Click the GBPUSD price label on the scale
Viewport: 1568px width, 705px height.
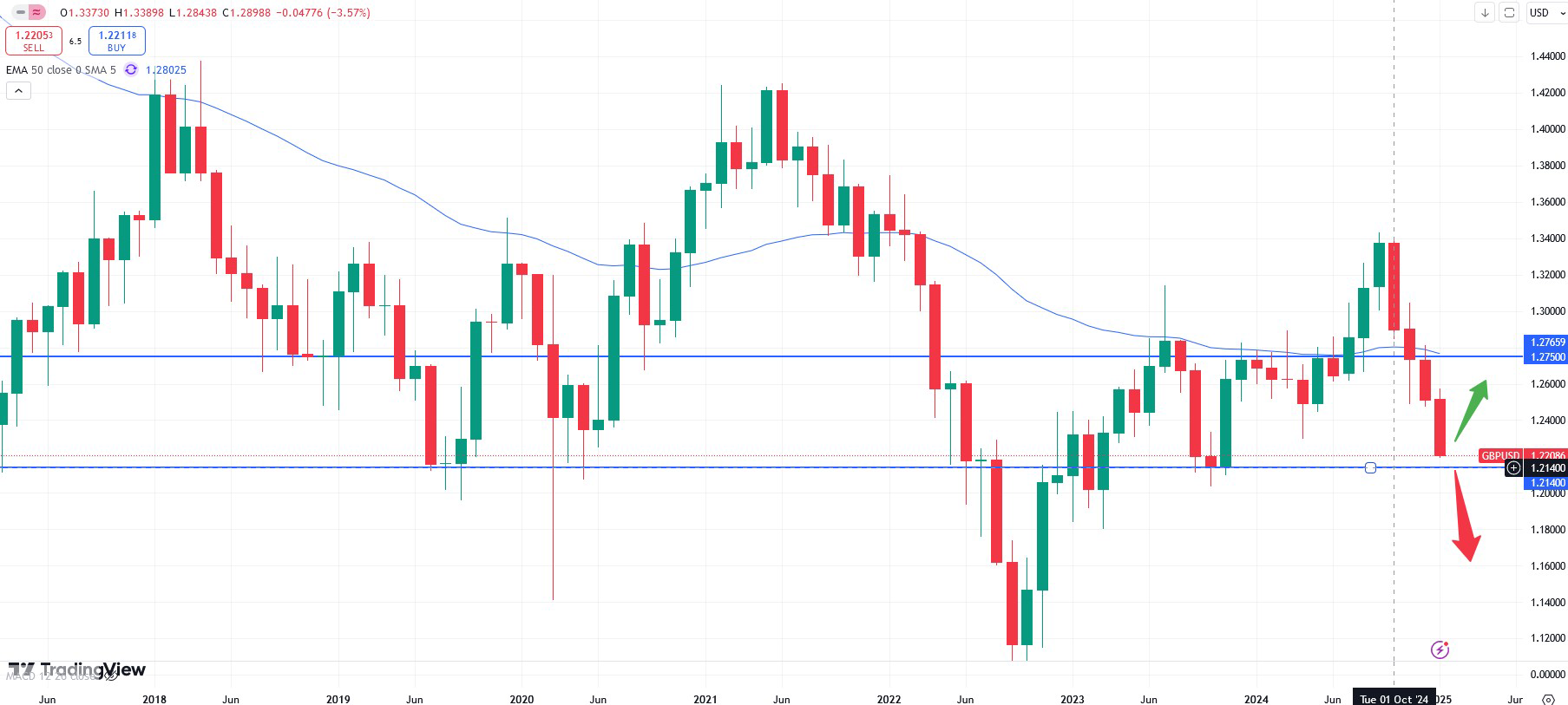[1499, 455]
